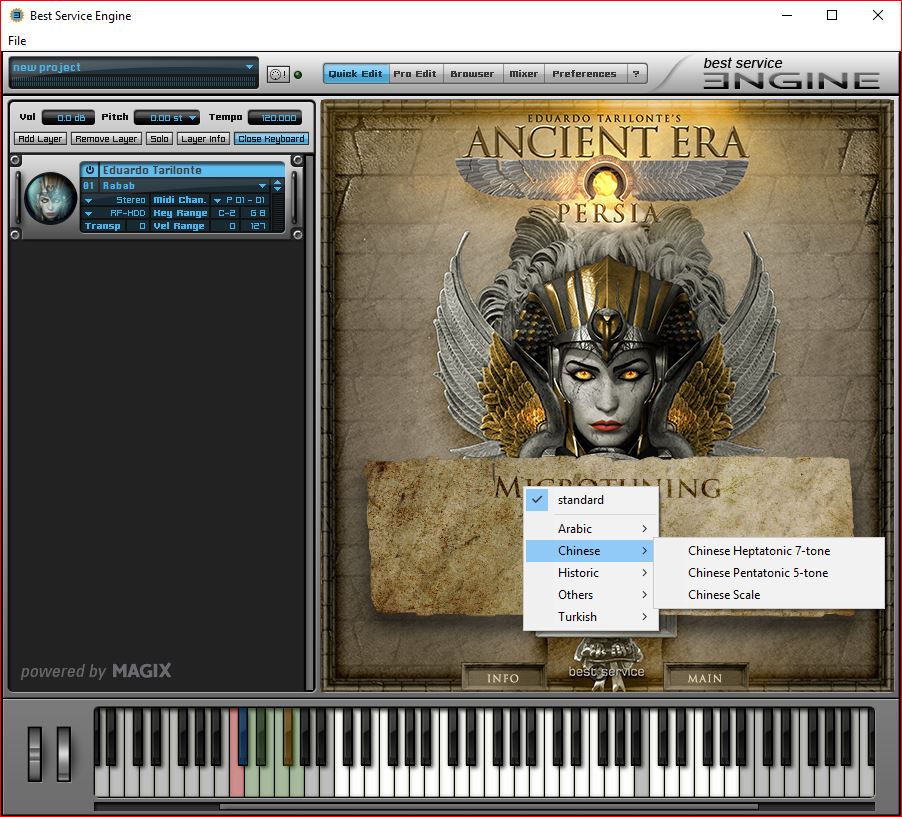
Task: Click the Vol 0.0 dB field
Action: [68, 118]
